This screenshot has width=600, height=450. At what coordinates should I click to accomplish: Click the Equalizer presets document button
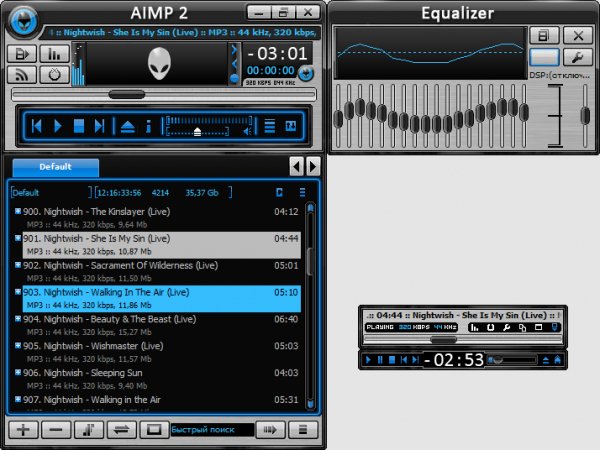pyautogui.click(x=544, y=36)
